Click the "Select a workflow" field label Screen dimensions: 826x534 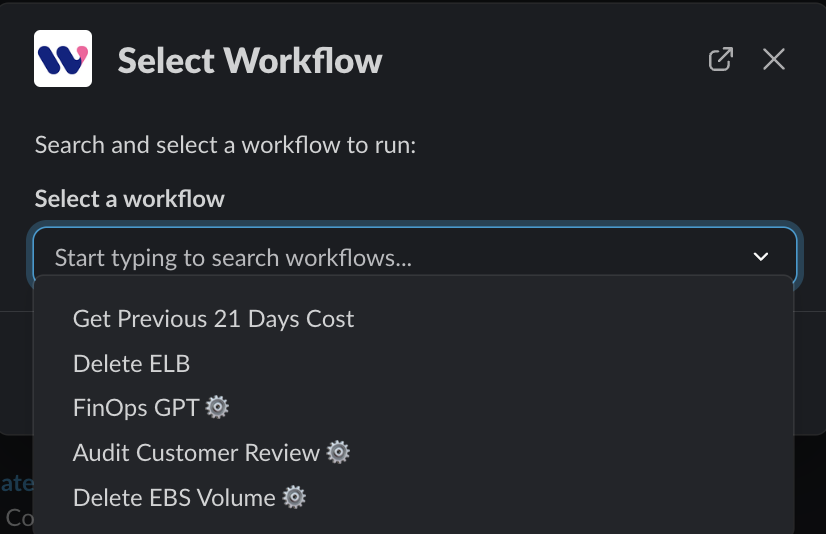[129, 198]
